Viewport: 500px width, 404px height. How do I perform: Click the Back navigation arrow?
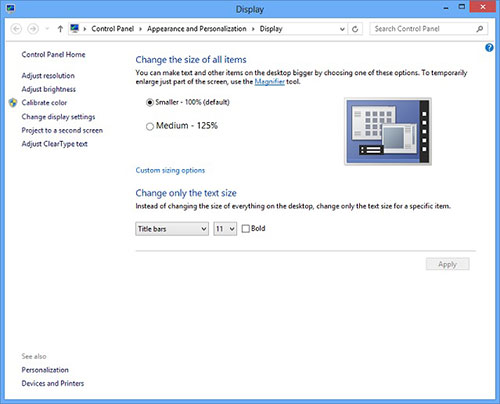point(16,29)
